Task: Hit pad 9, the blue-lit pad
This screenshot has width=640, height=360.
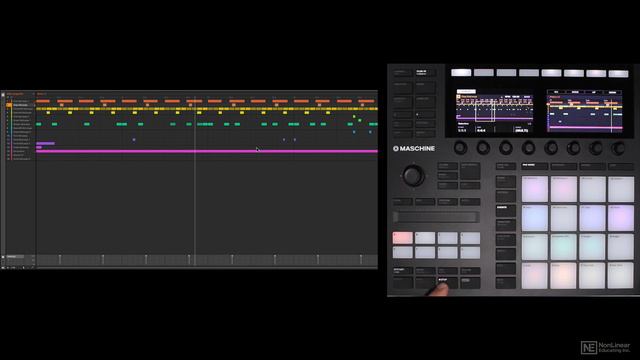Action: point(535,218)
